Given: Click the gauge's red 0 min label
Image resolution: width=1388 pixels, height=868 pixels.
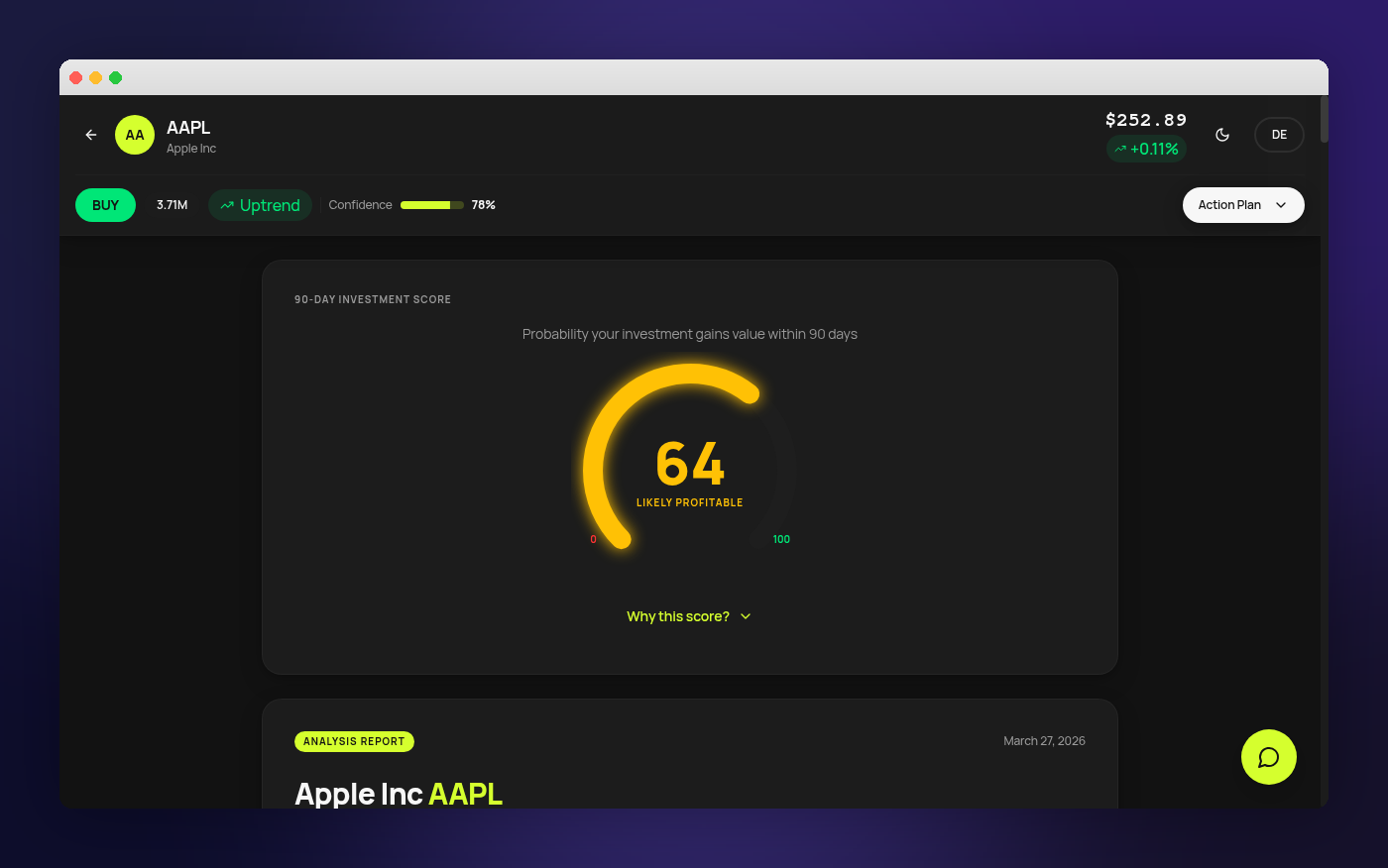Looking at the screenshot, I should click(x=593, y=539).
